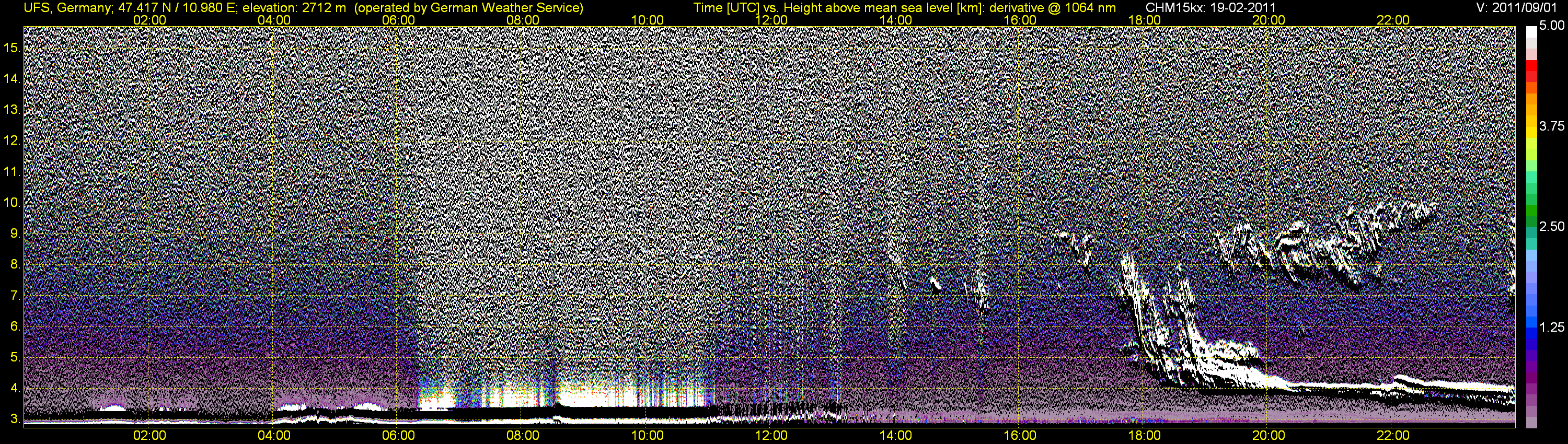Click the height label '10.'
Viewport: 1568px width, 444px height.
pos(12,203)
